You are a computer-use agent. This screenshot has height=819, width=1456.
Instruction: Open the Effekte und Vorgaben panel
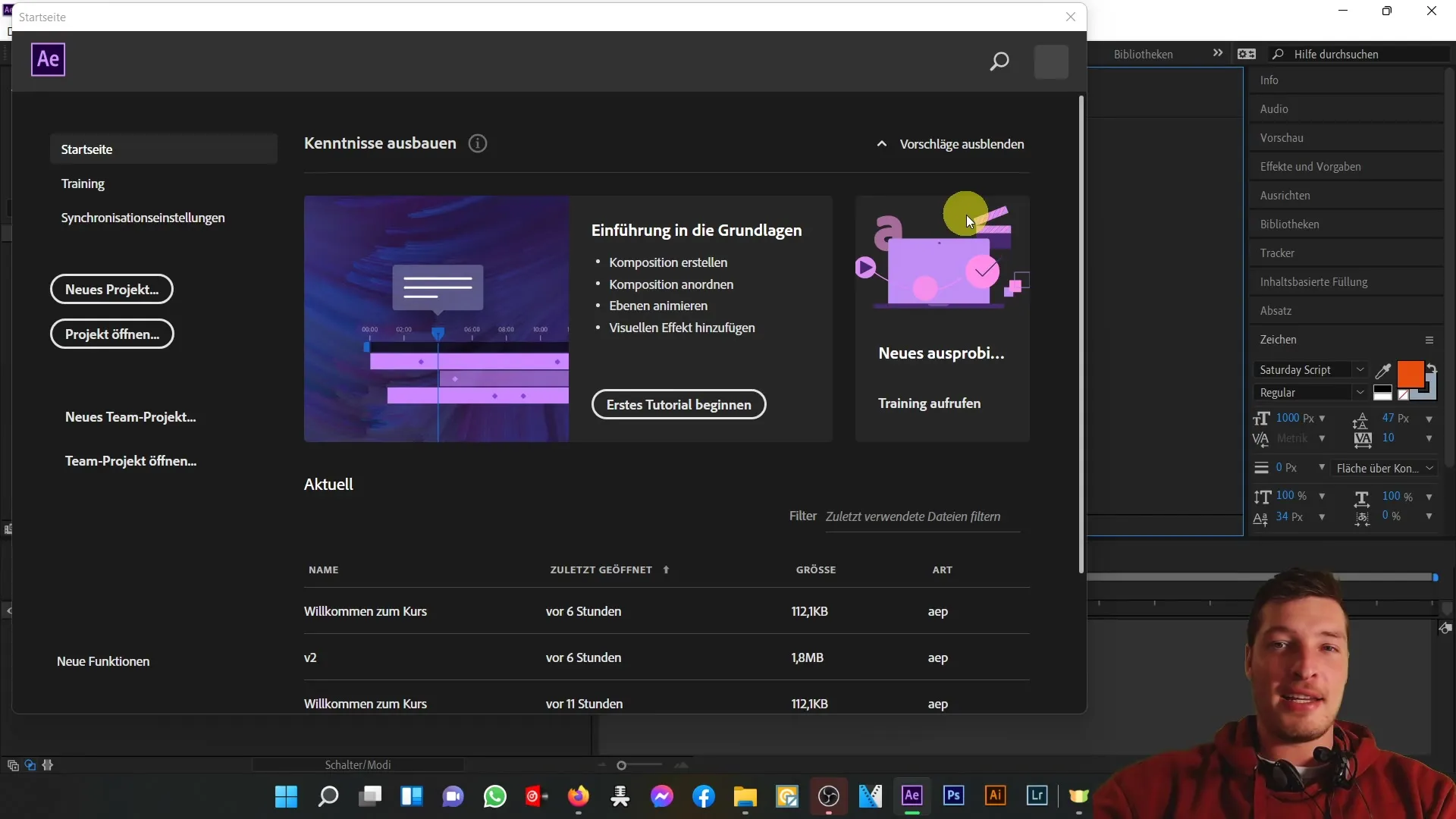pos(1310,166)
